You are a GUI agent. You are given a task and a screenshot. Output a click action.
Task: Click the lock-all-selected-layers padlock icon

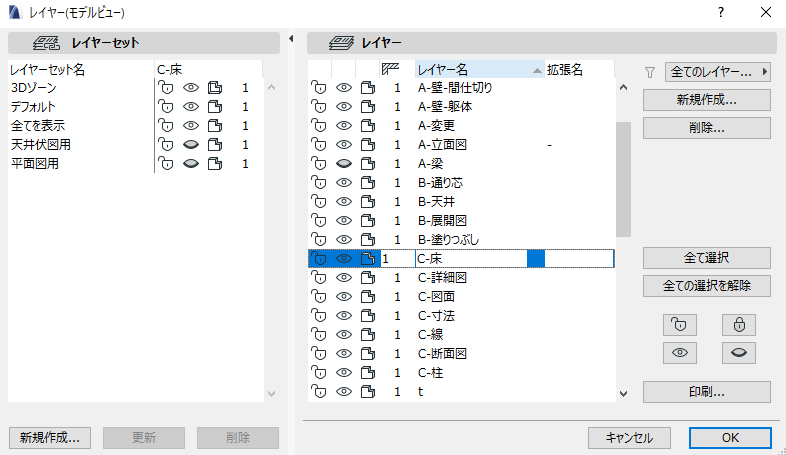pos(739,325)
